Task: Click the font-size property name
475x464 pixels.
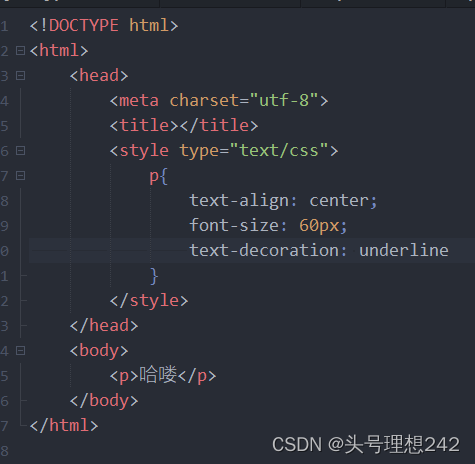Action: [x=234, y=226]
